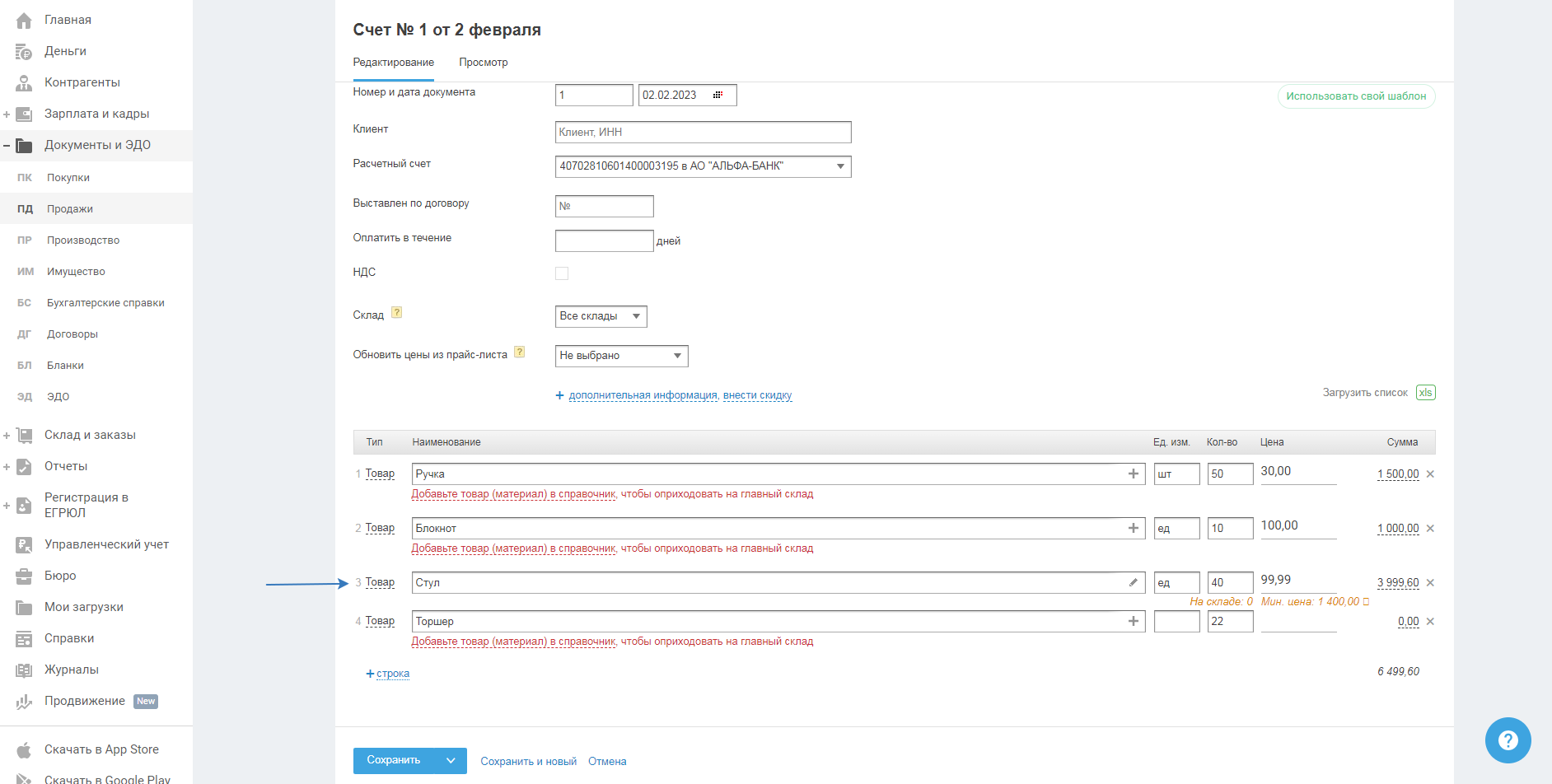Click the Склад help hint icon

[397, 313]
